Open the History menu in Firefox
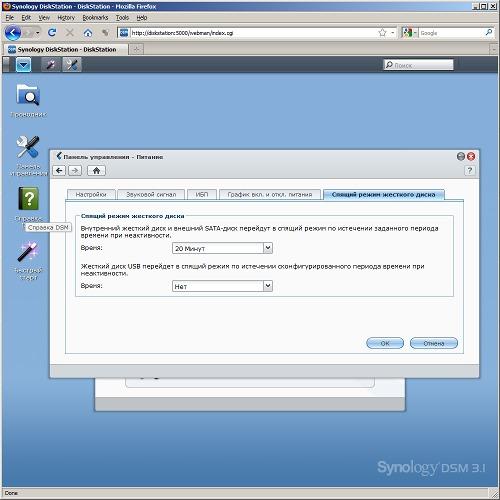 click(x=66, y=18)
